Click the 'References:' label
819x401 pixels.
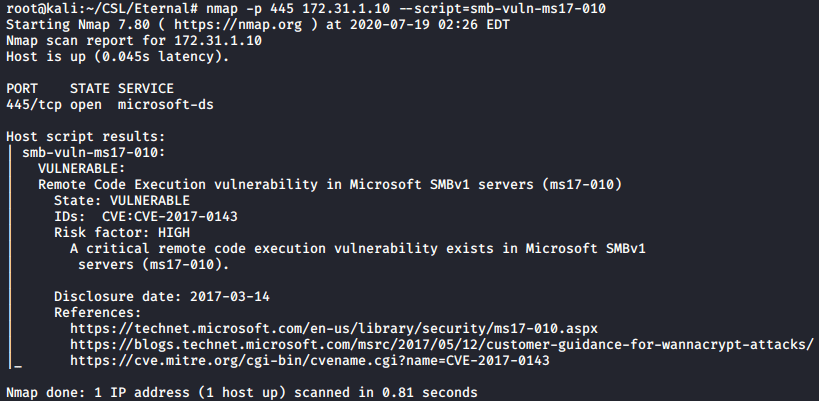pyautogui.click(x=96, y=312)
